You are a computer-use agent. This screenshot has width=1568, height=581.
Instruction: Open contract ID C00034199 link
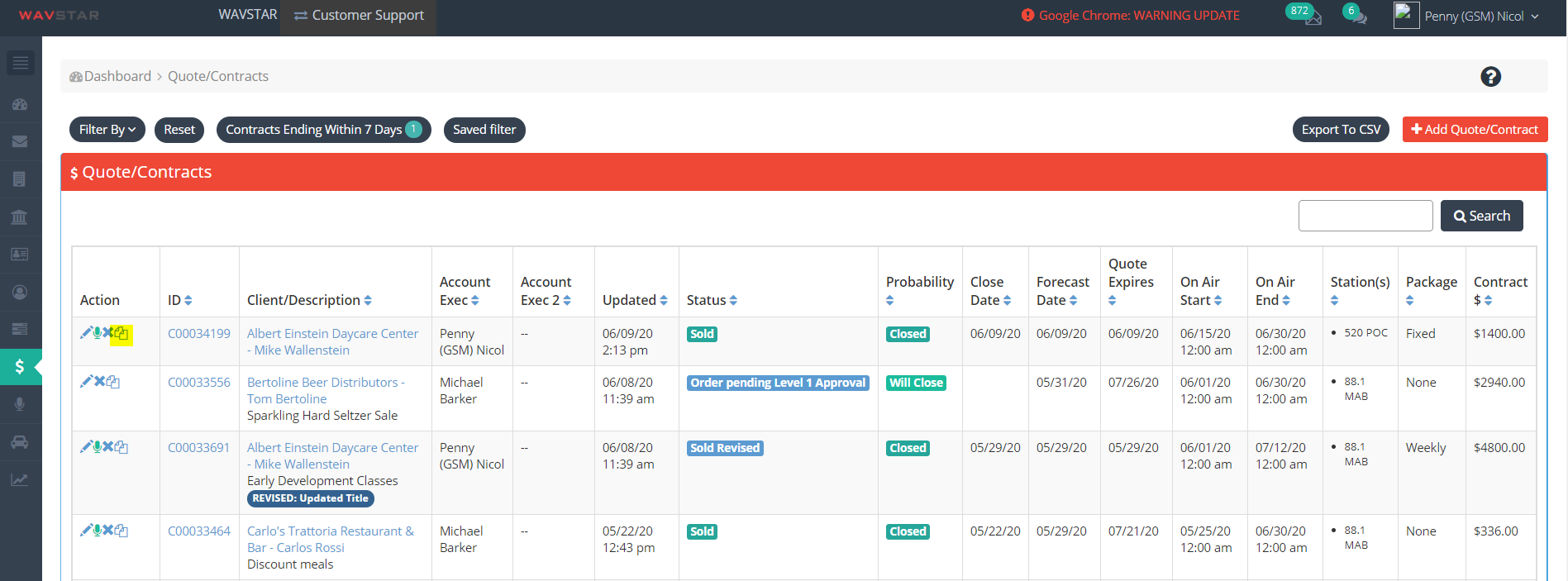pyautogui.click(x=199, y=334)
